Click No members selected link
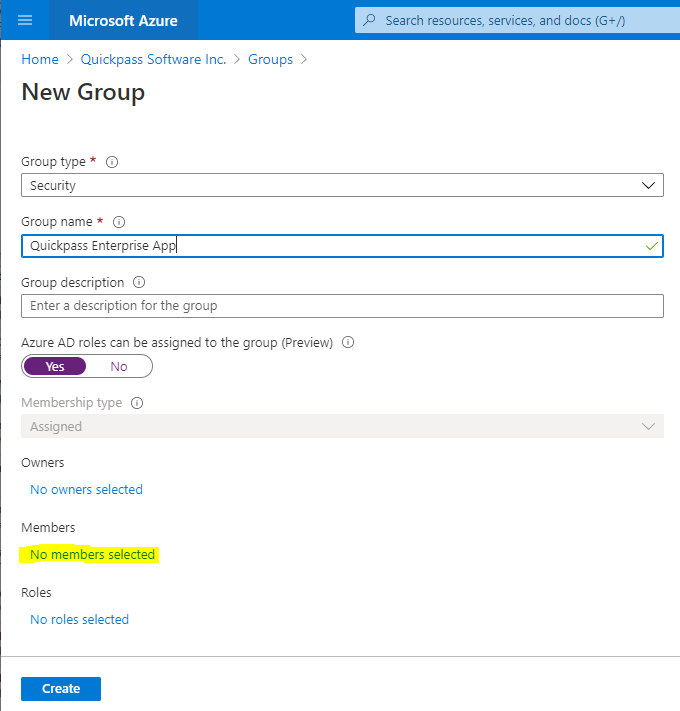The height and width of the screenshot is (711, 680). 92,555
